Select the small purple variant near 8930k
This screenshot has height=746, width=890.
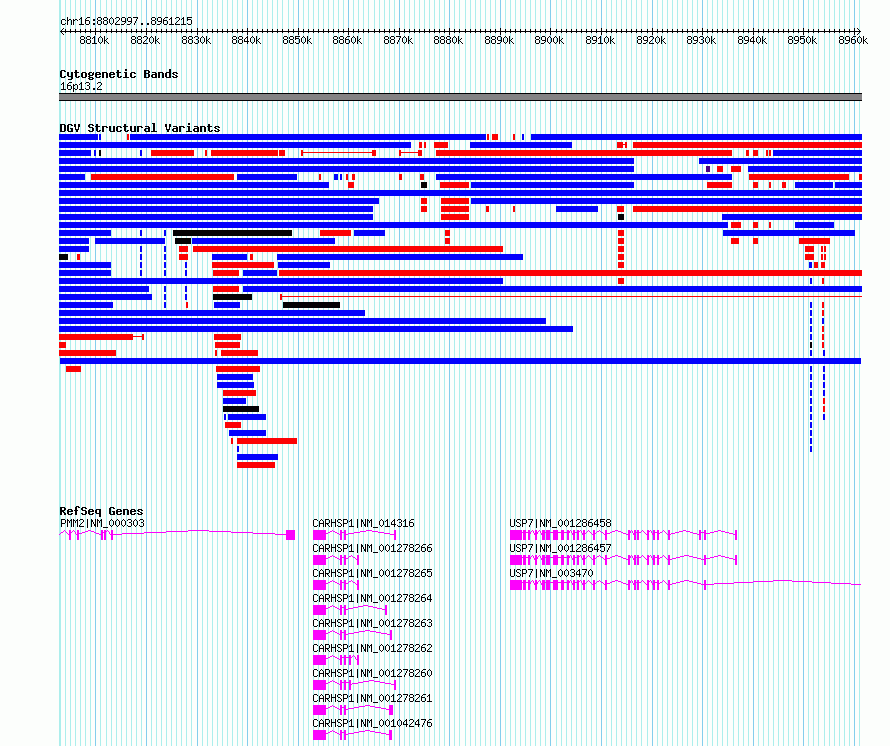pos(708,169)
